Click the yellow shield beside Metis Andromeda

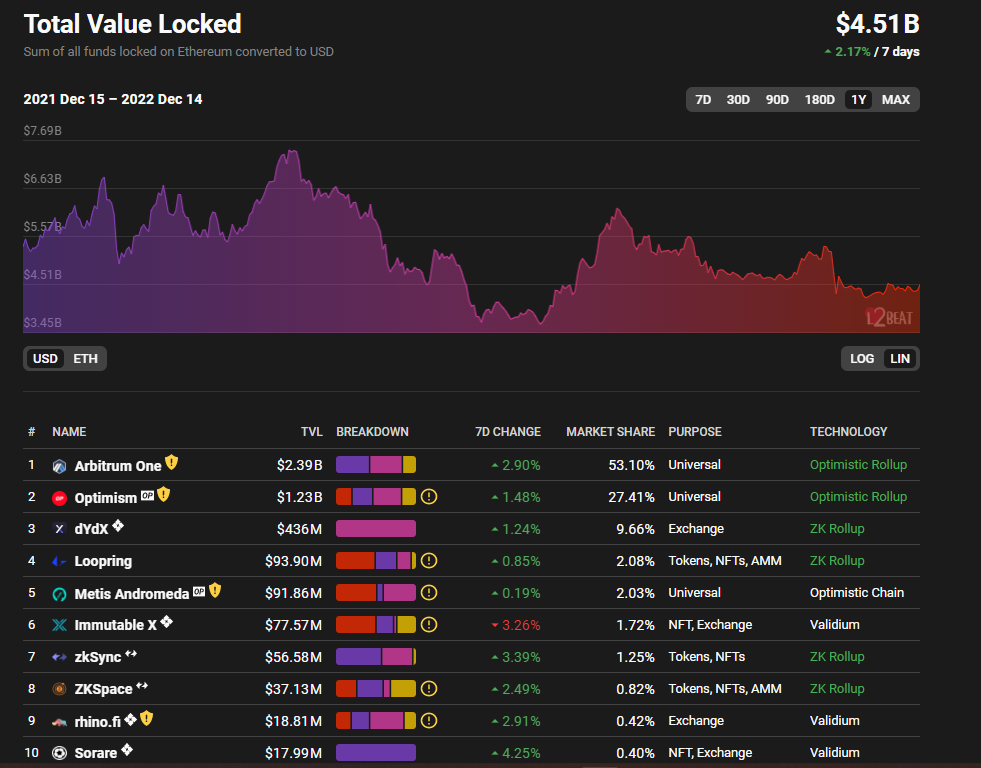coord(215,590)
